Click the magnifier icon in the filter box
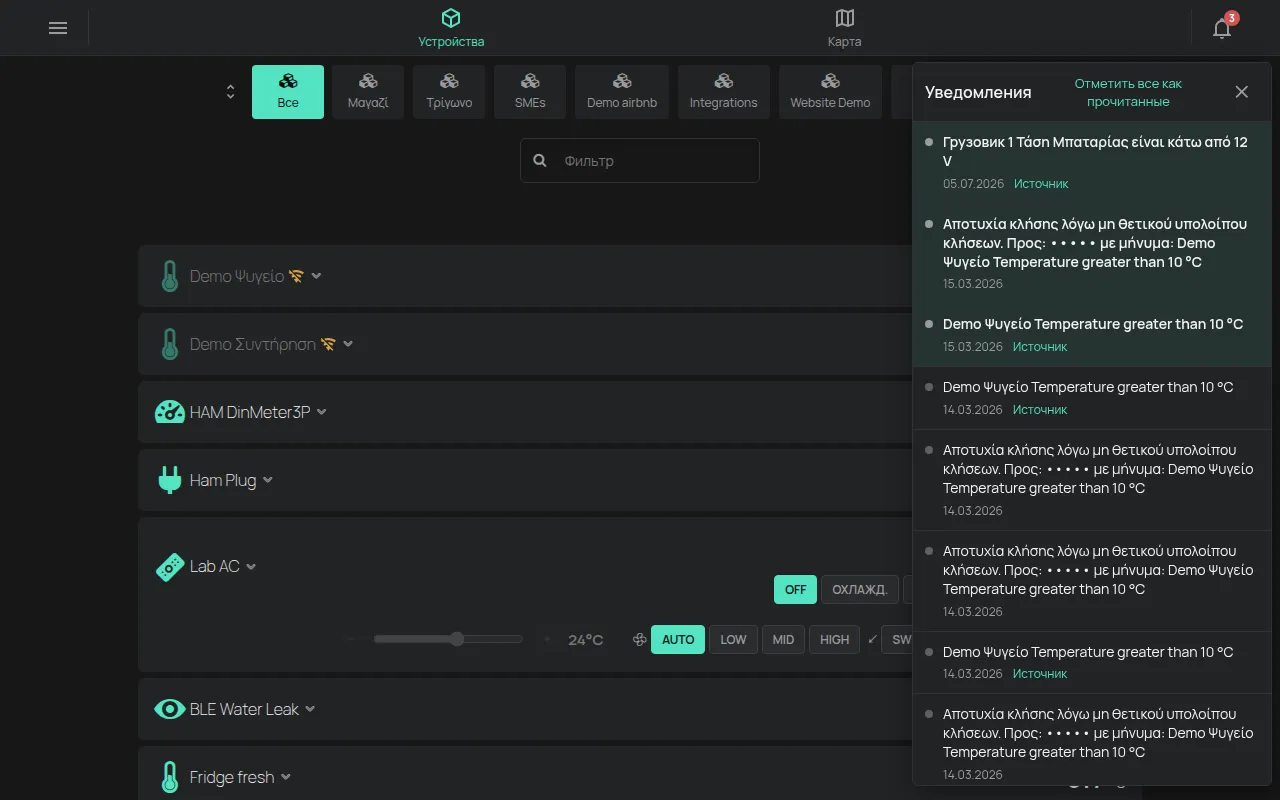The image size is (1280, 800). (x=540, y=160)
